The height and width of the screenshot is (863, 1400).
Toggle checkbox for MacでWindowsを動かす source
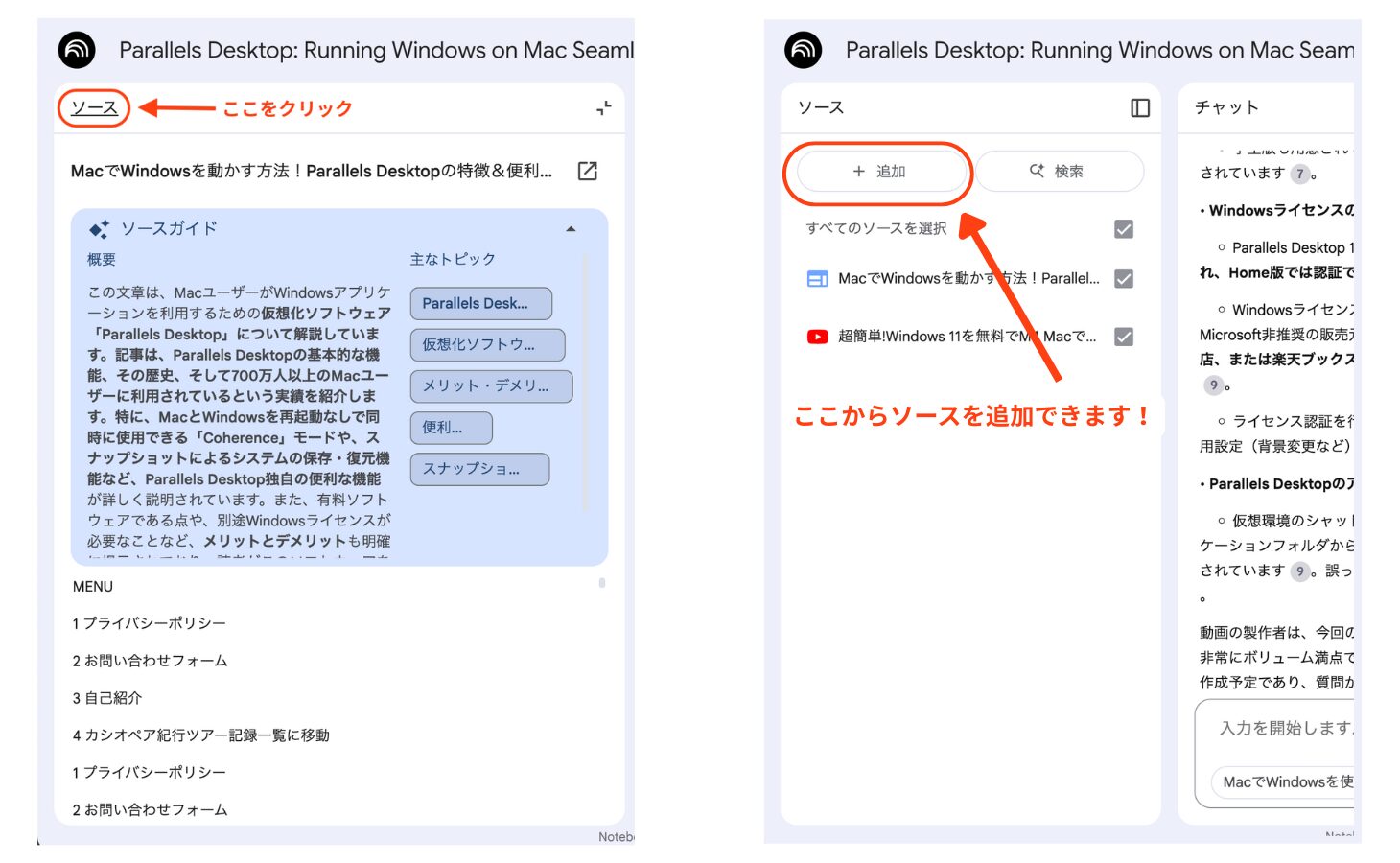pos(1124,278)
